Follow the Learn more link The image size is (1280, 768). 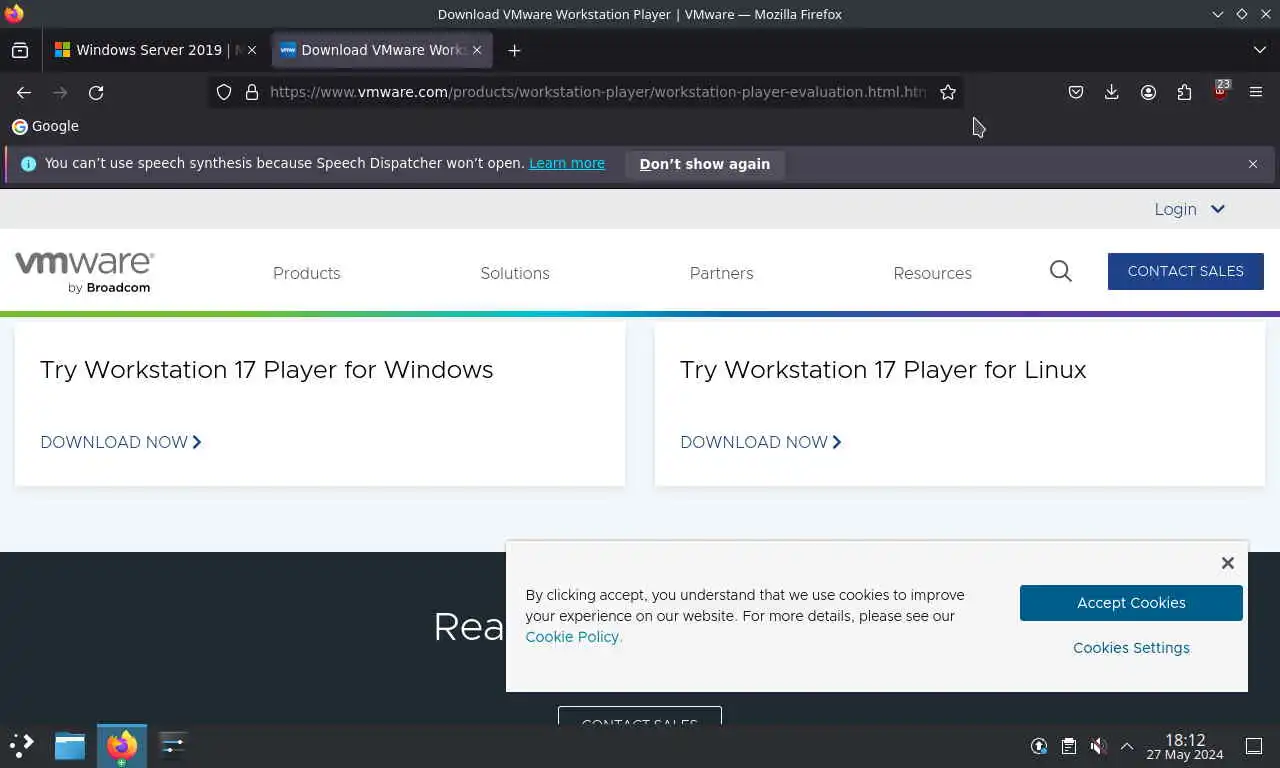(x=567, y=163)
